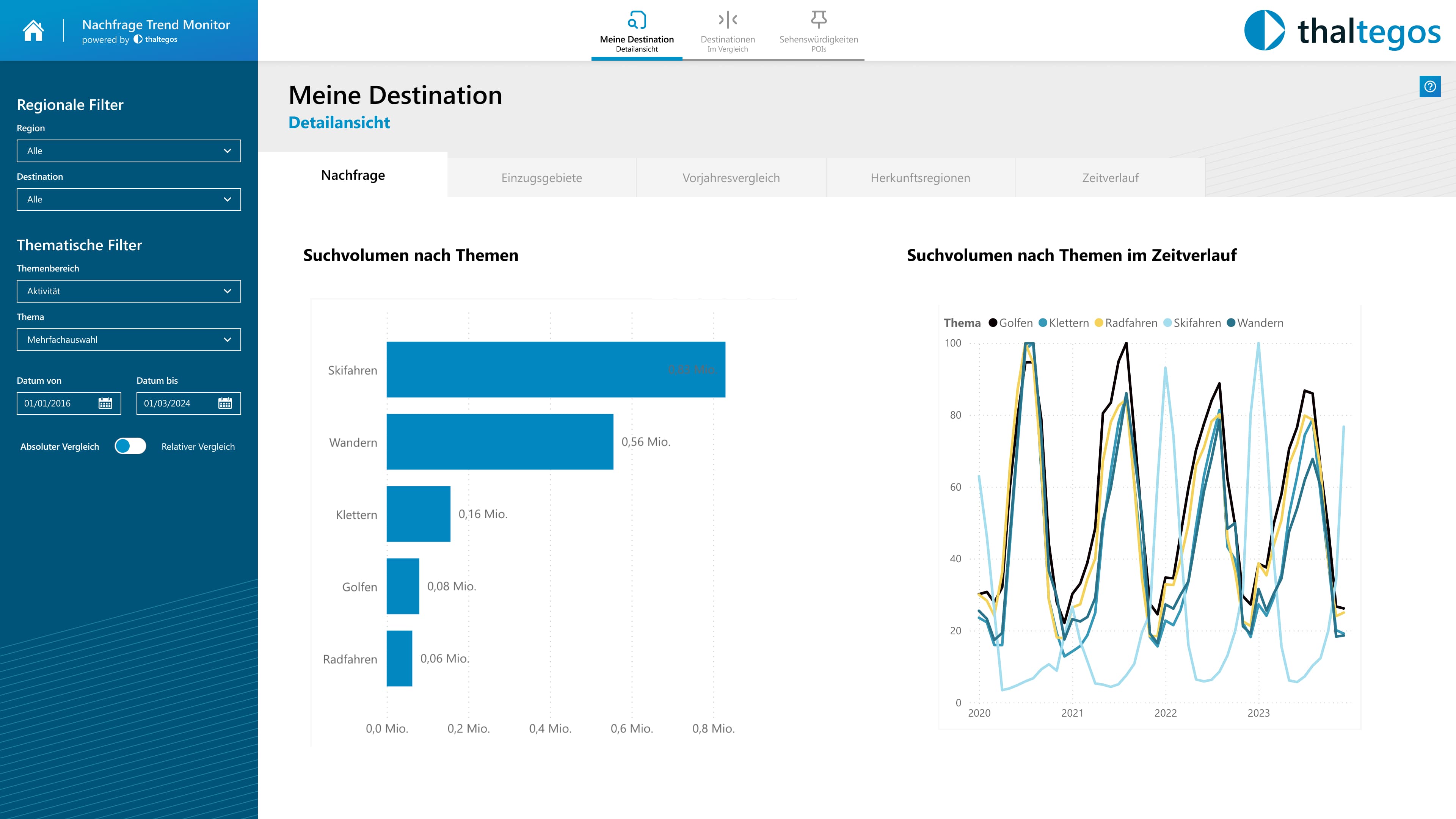Click the Absoluter Vergleich label
This screenshot has height=819, width=1456.
(x=60, y=447)
